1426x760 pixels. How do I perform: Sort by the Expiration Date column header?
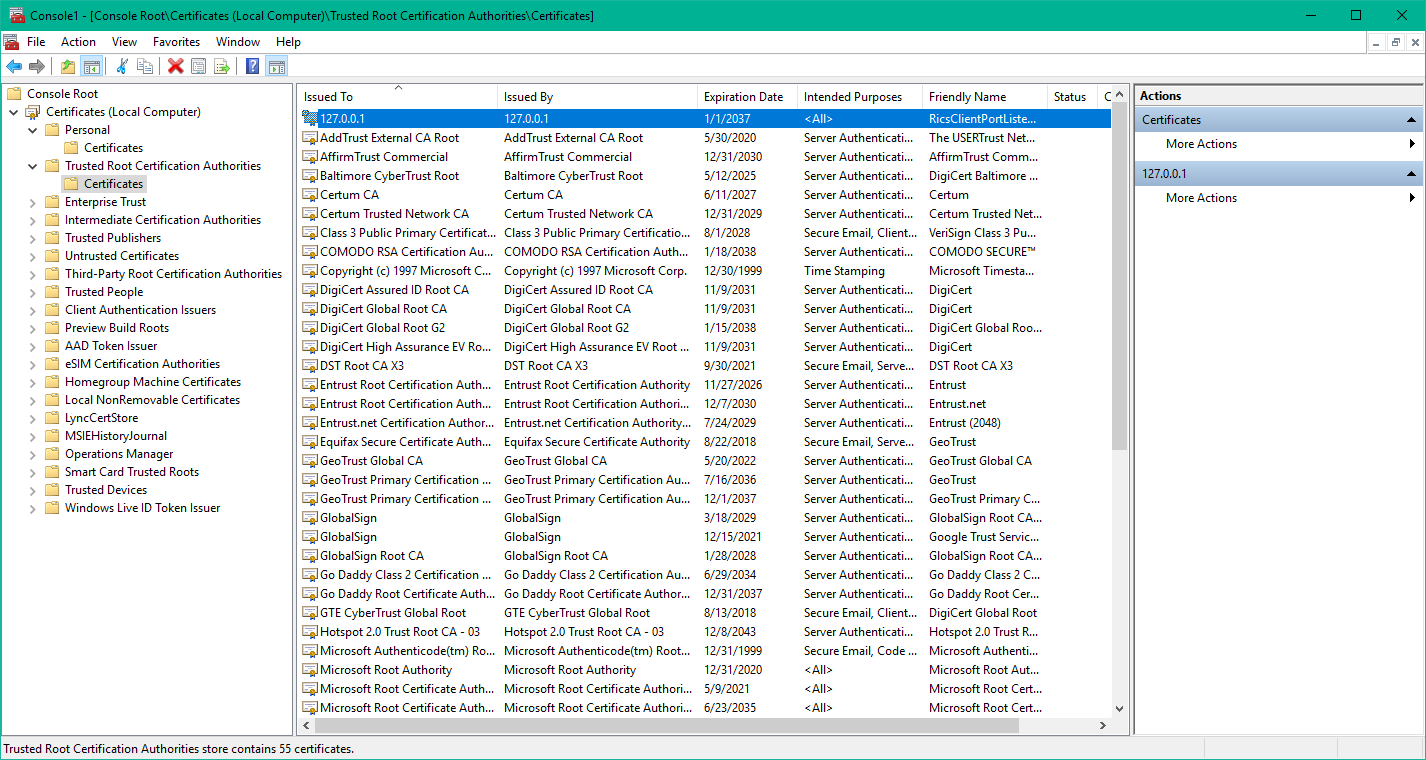point(748,97)
